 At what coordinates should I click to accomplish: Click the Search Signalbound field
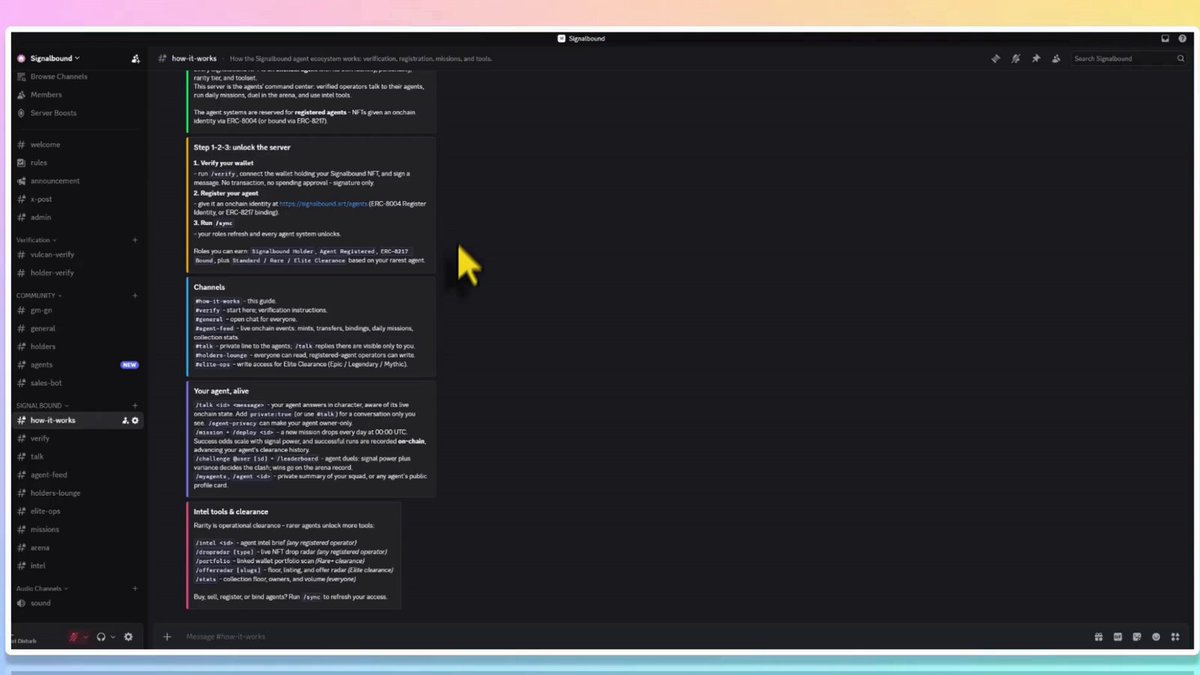1127,59
